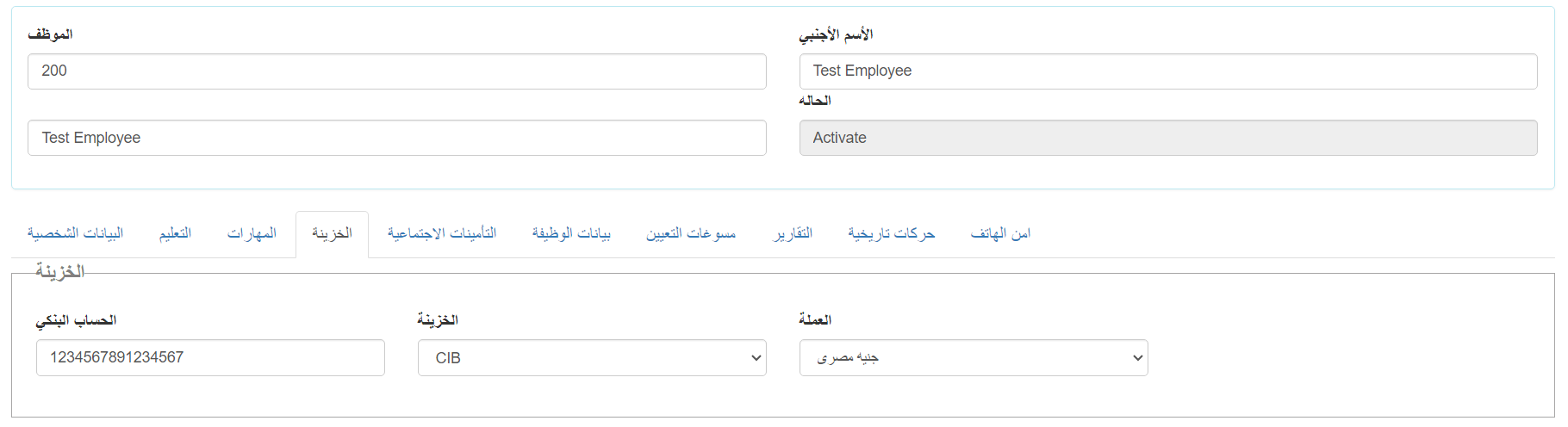This screenshot has height=427, width=1568.
Task: Focus the الأسم الأجنبي foreign name field
Action: 1167,71
